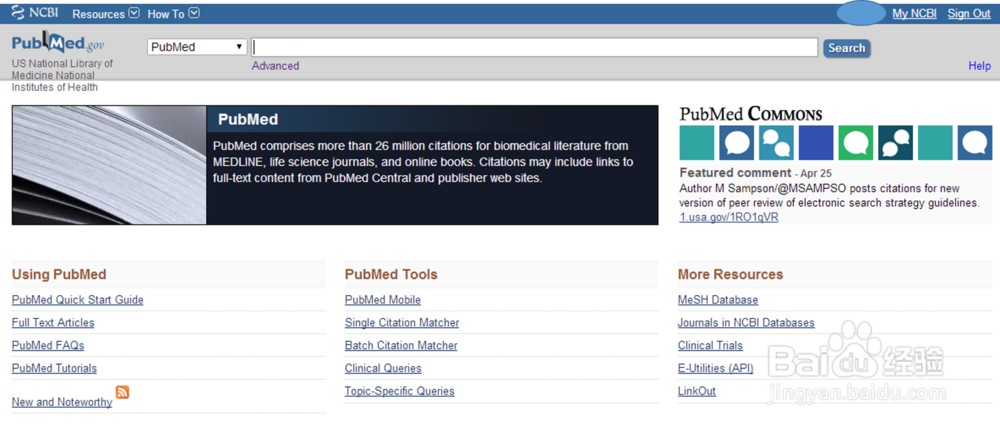This screenshot has width=1000, height=427.
Task: Open the MeSH Database link
Action: 718,300
